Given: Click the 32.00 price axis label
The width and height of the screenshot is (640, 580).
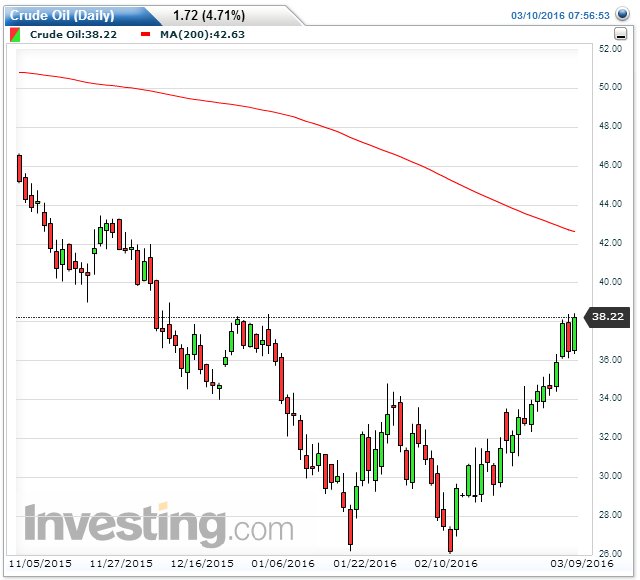Looking at the screenshot, I should [x=611, y=437].
